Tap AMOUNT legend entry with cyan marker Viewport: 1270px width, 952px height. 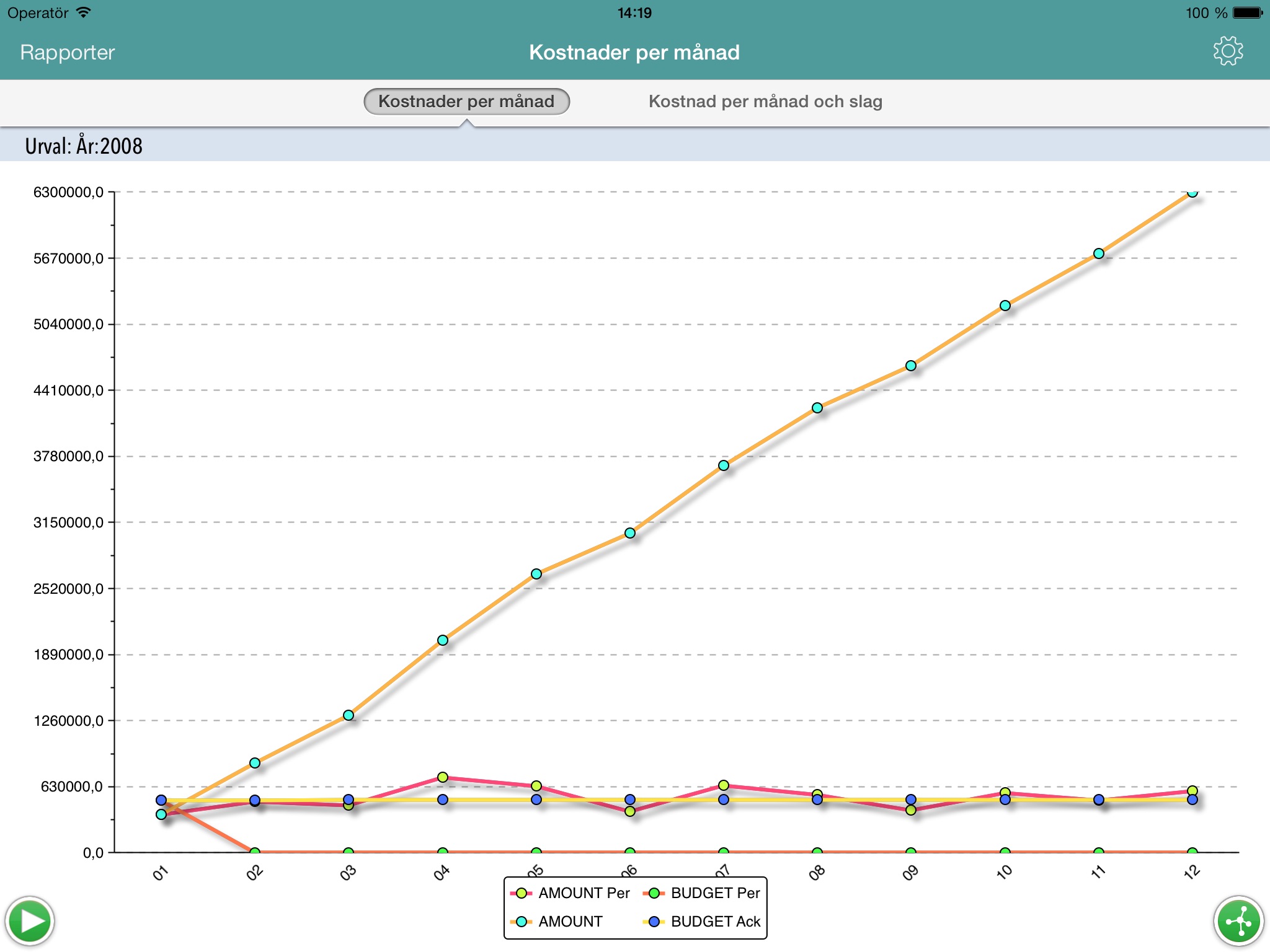tap(556, 922)
